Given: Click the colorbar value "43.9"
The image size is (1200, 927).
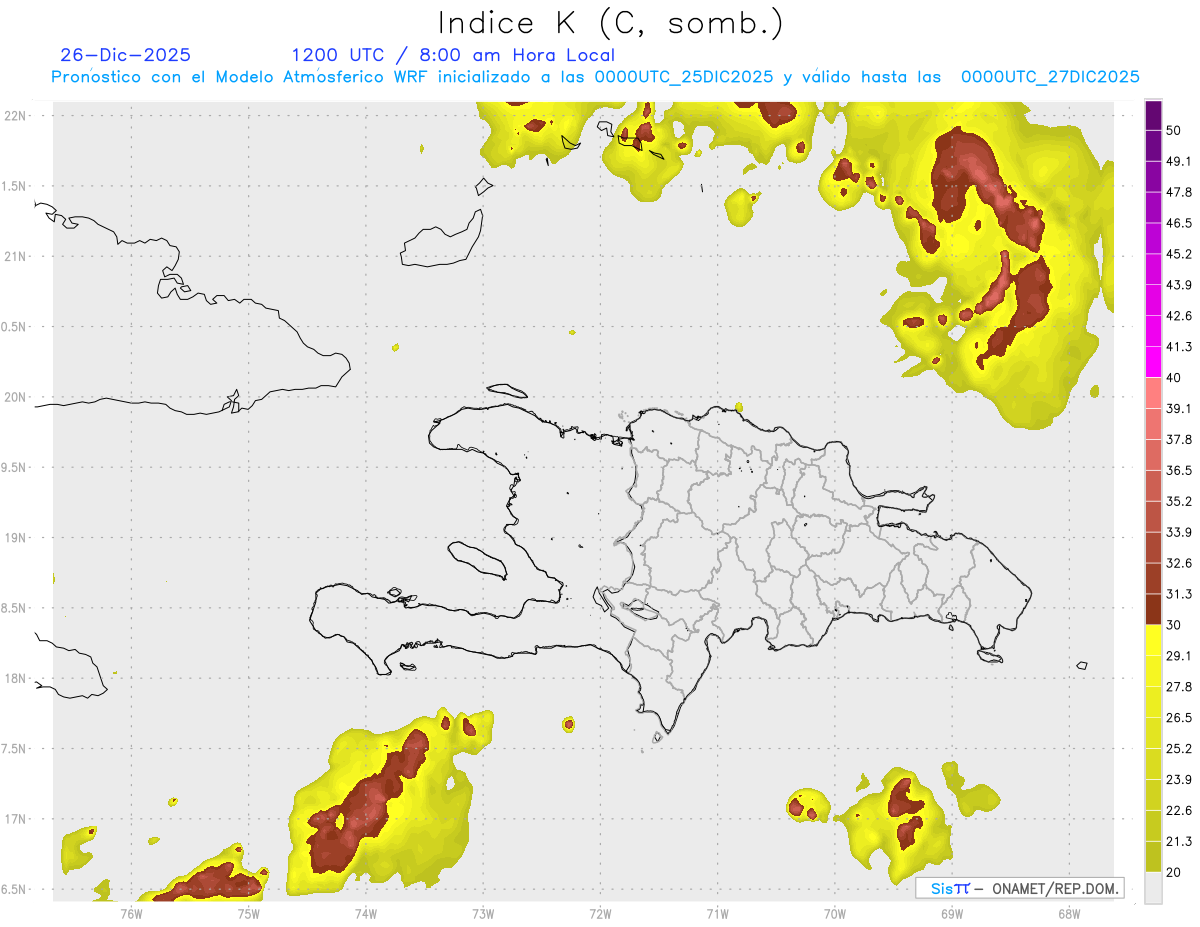Looking at the screenshot, I should click(x=1179, y=285).
